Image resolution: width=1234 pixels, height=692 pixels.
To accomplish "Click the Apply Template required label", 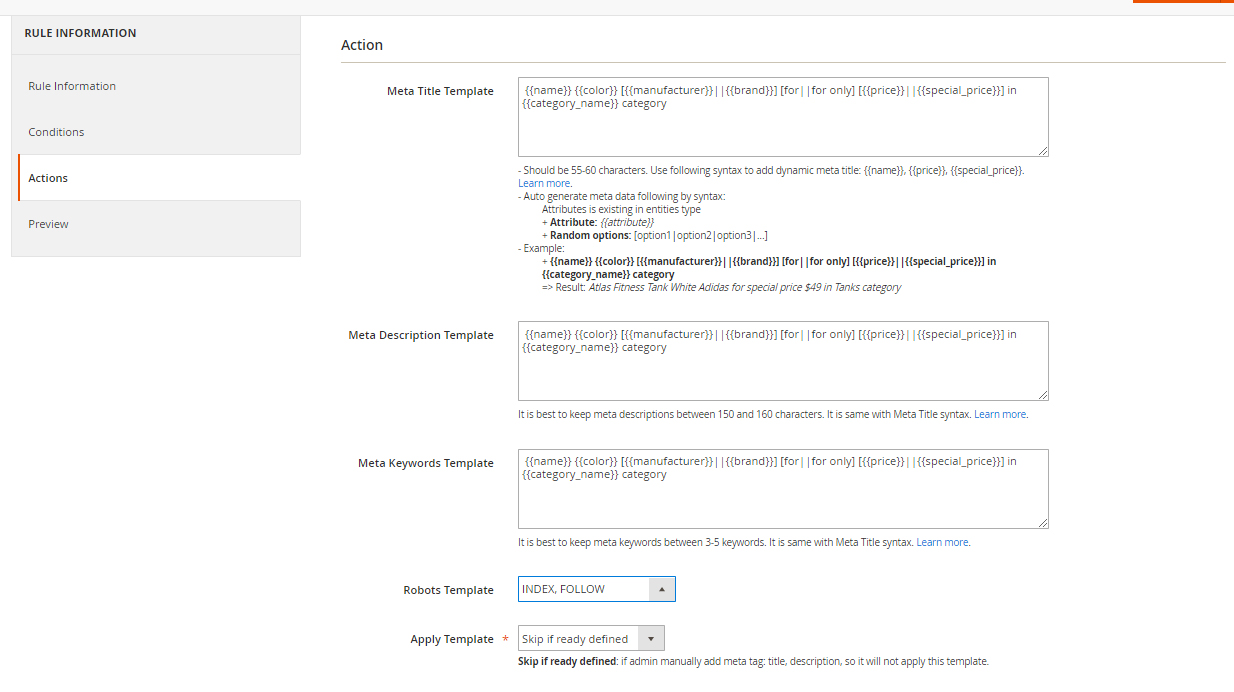I will tap(452, 639).
